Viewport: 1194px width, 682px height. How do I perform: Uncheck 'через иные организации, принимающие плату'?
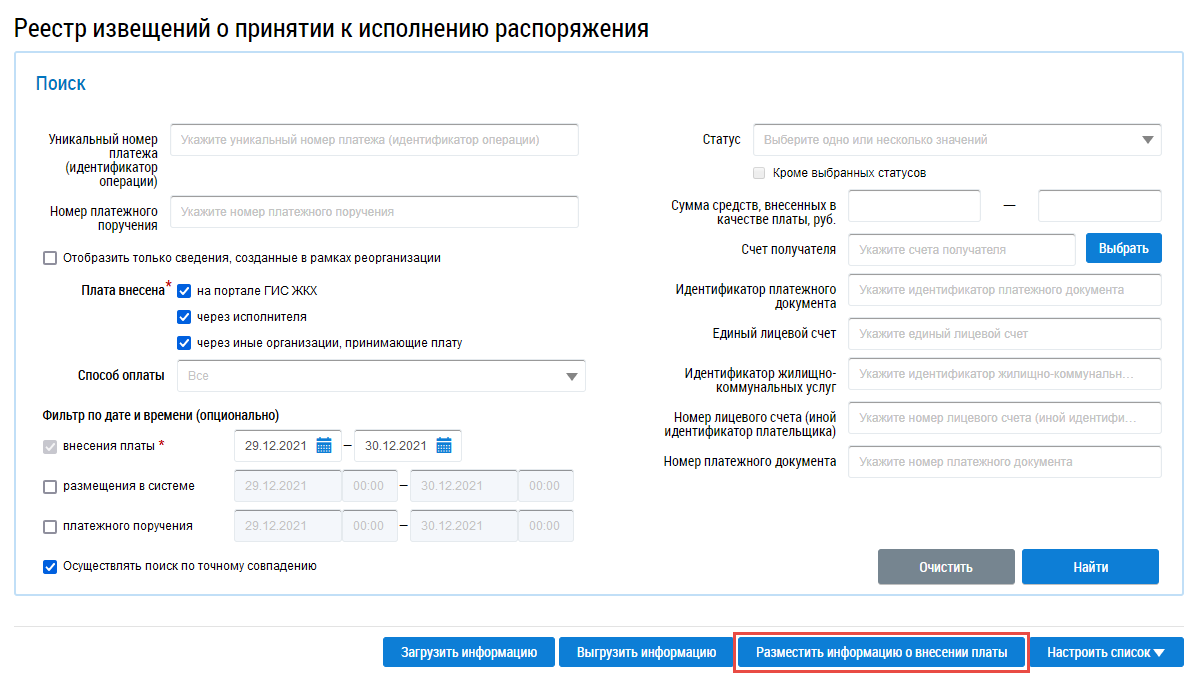(184, 343)
